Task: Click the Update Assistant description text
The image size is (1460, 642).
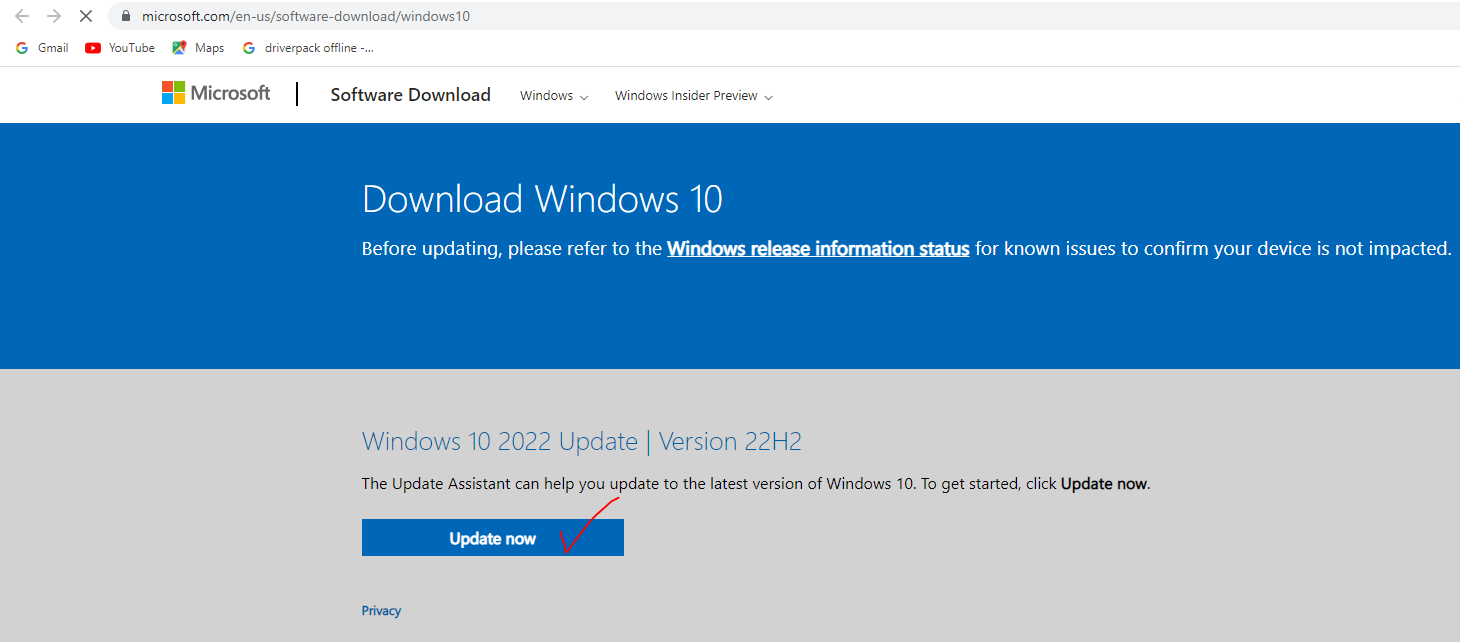Action: (756, 484)
